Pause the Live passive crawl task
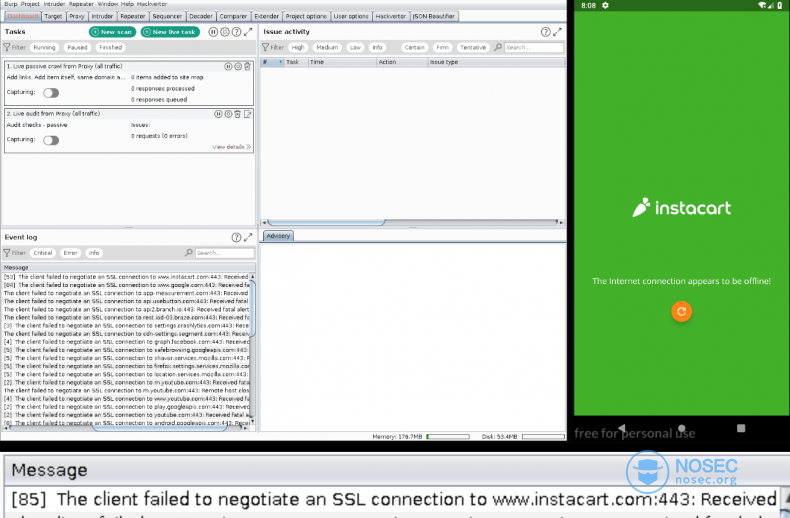The width and height of the screenshot is (790, 518). click(x=228, y=67)
